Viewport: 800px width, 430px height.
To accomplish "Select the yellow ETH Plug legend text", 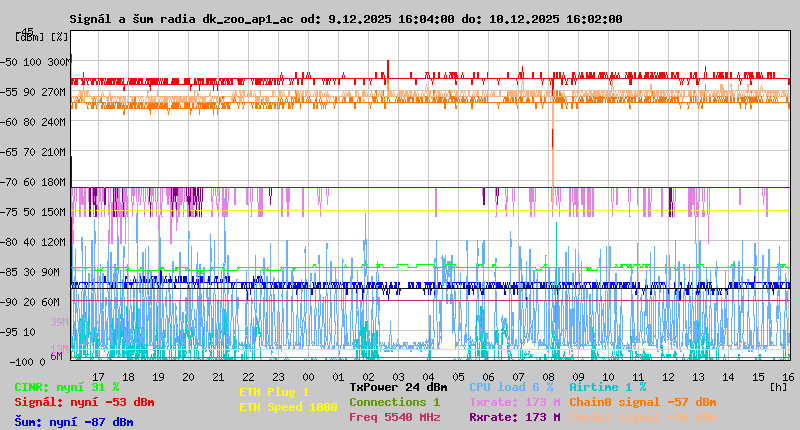I will coord(274,392).
